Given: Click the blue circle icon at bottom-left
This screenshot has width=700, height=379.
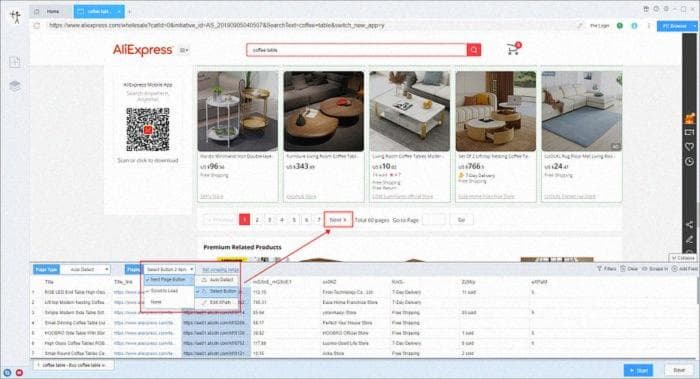Looking at the screenshot, I should pos(7,372).
